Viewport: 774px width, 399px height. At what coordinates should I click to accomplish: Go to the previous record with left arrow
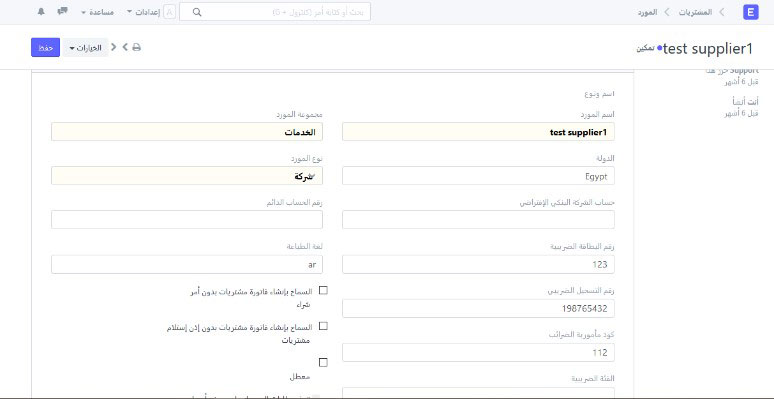114,47
